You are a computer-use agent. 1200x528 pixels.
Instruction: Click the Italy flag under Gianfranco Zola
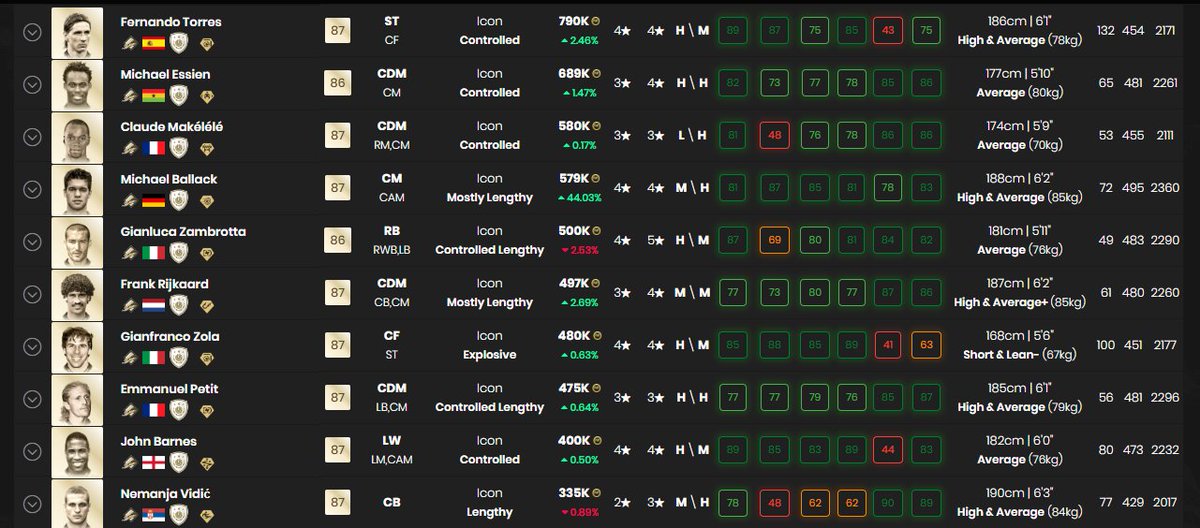[x=153, y=358]
